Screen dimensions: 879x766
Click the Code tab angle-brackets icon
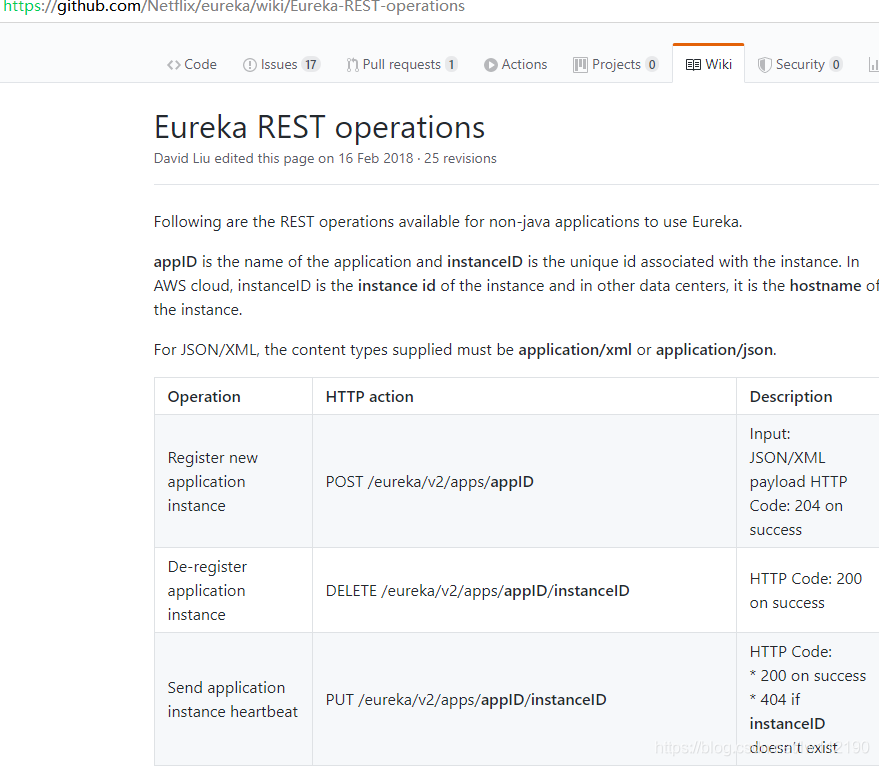tap(174, 65)
